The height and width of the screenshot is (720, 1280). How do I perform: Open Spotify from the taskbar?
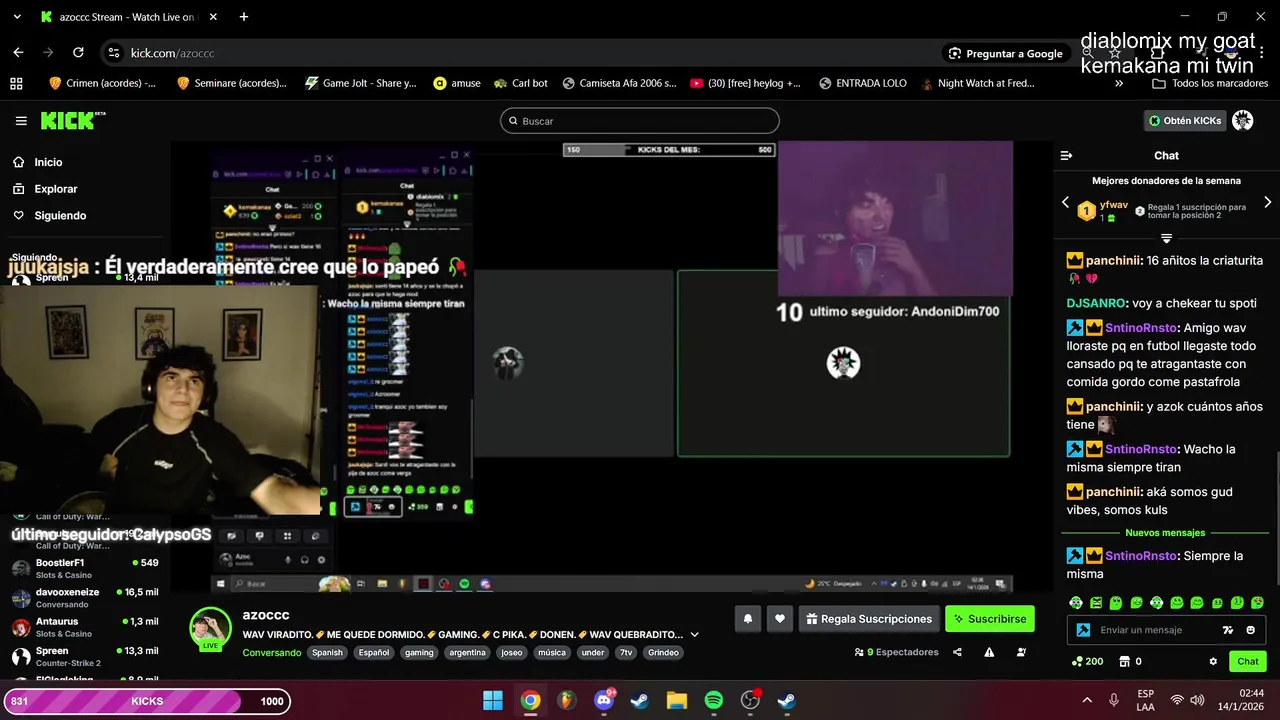(714, 701)
